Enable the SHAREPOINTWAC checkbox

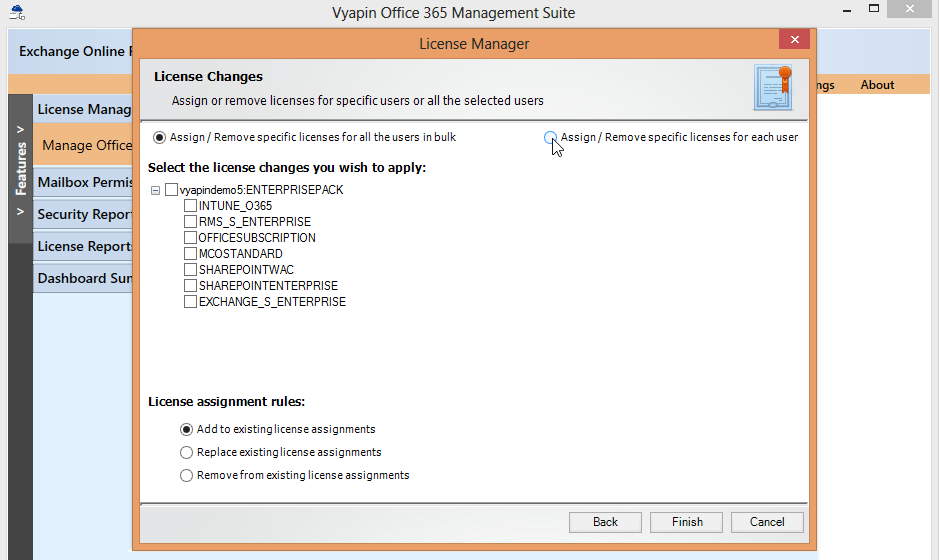click(190, 270)
